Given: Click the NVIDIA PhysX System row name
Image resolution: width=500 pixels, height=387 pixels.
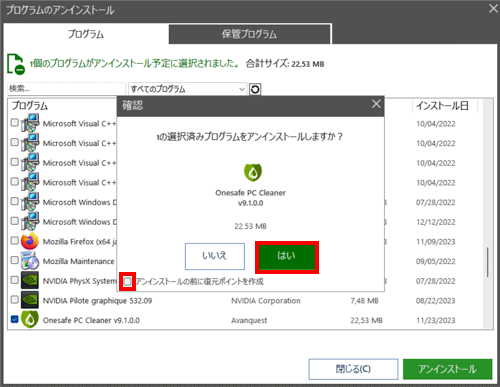Looking at the screenshot, I should click(x=80, y=281).
